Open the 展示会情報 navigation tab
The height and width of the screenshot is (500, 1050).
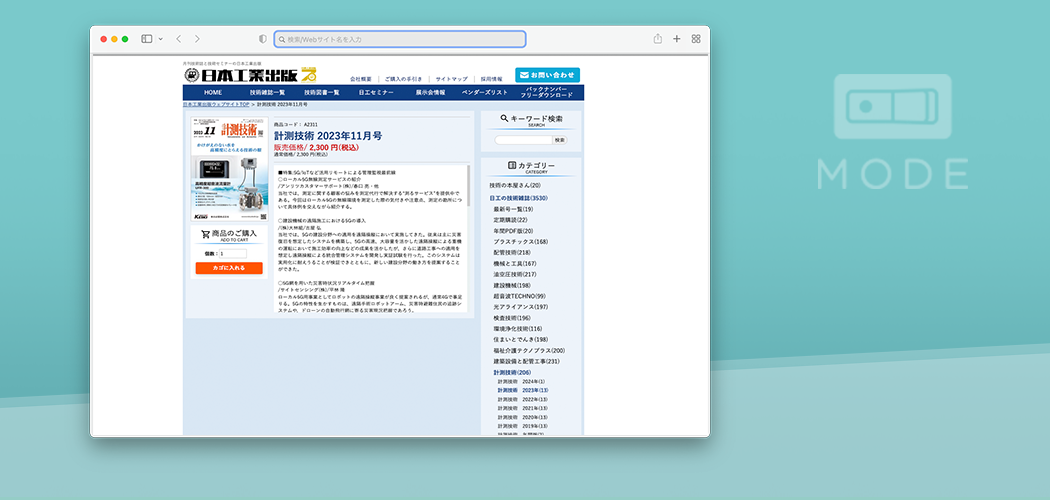click(430, 92)
